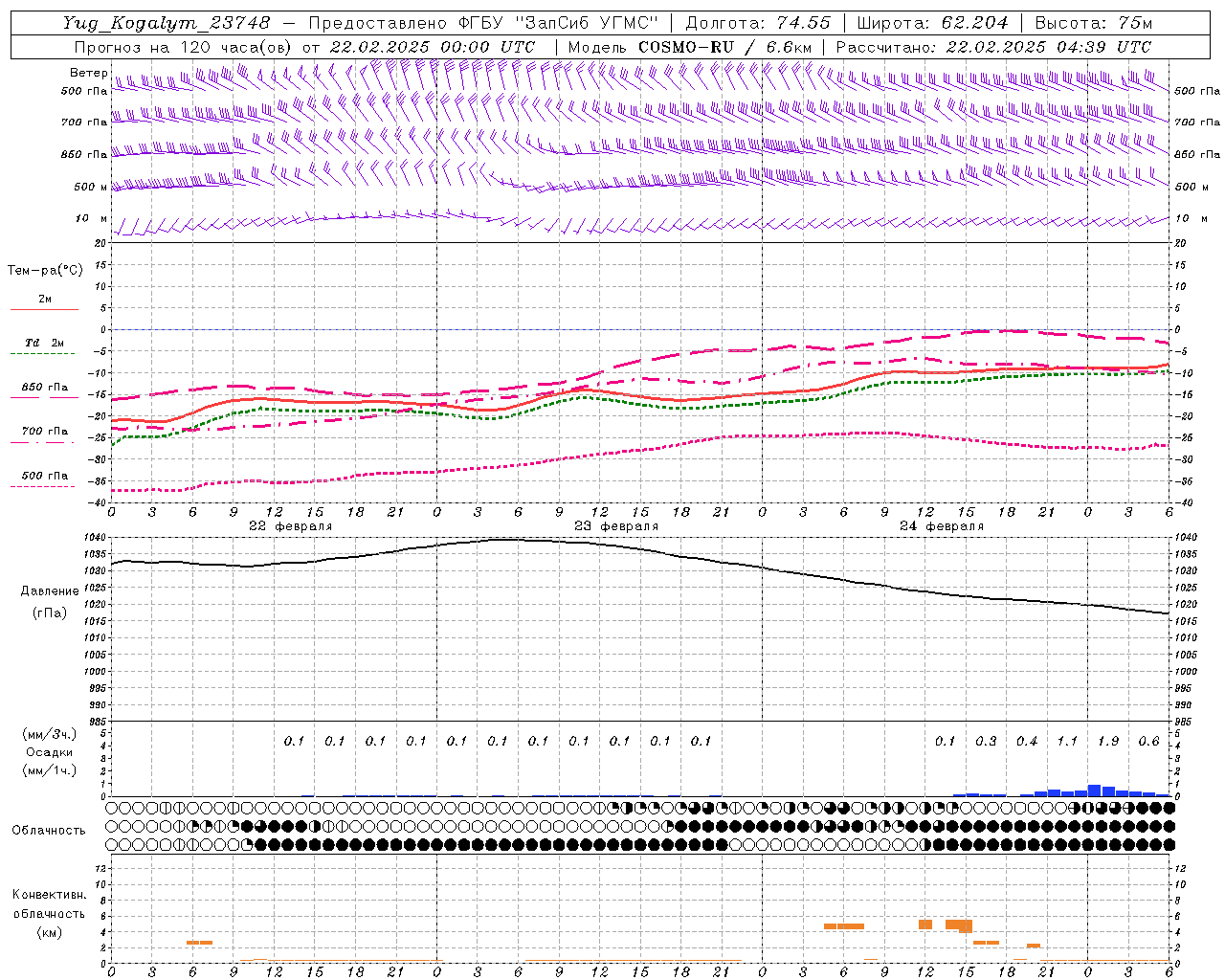Viewport: 1225px width, 980px height.
Task: Click the 1.9 precipitation value
Action: (1108, 741)
